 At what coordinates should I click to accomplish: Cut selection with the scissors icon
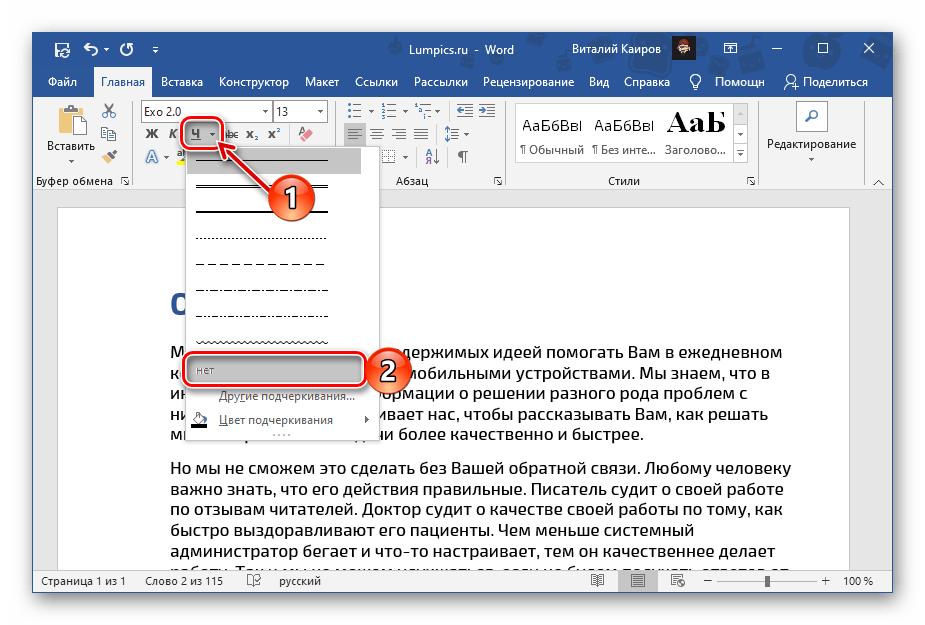tap(109, 110)
